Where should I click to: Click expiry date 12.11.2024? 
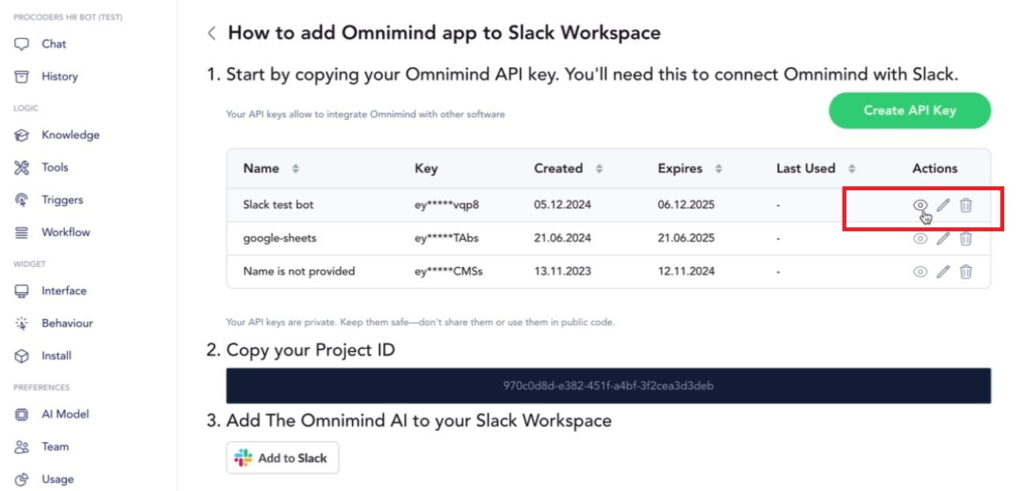[686, 271]
